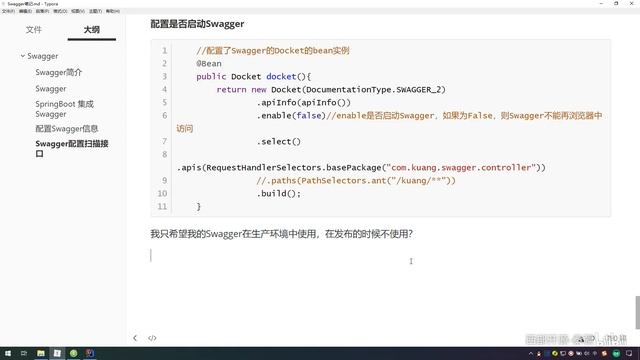Click the 配置是否启动Swagger heading
This screenshot has width=640, height=360.
coord(197,24)
